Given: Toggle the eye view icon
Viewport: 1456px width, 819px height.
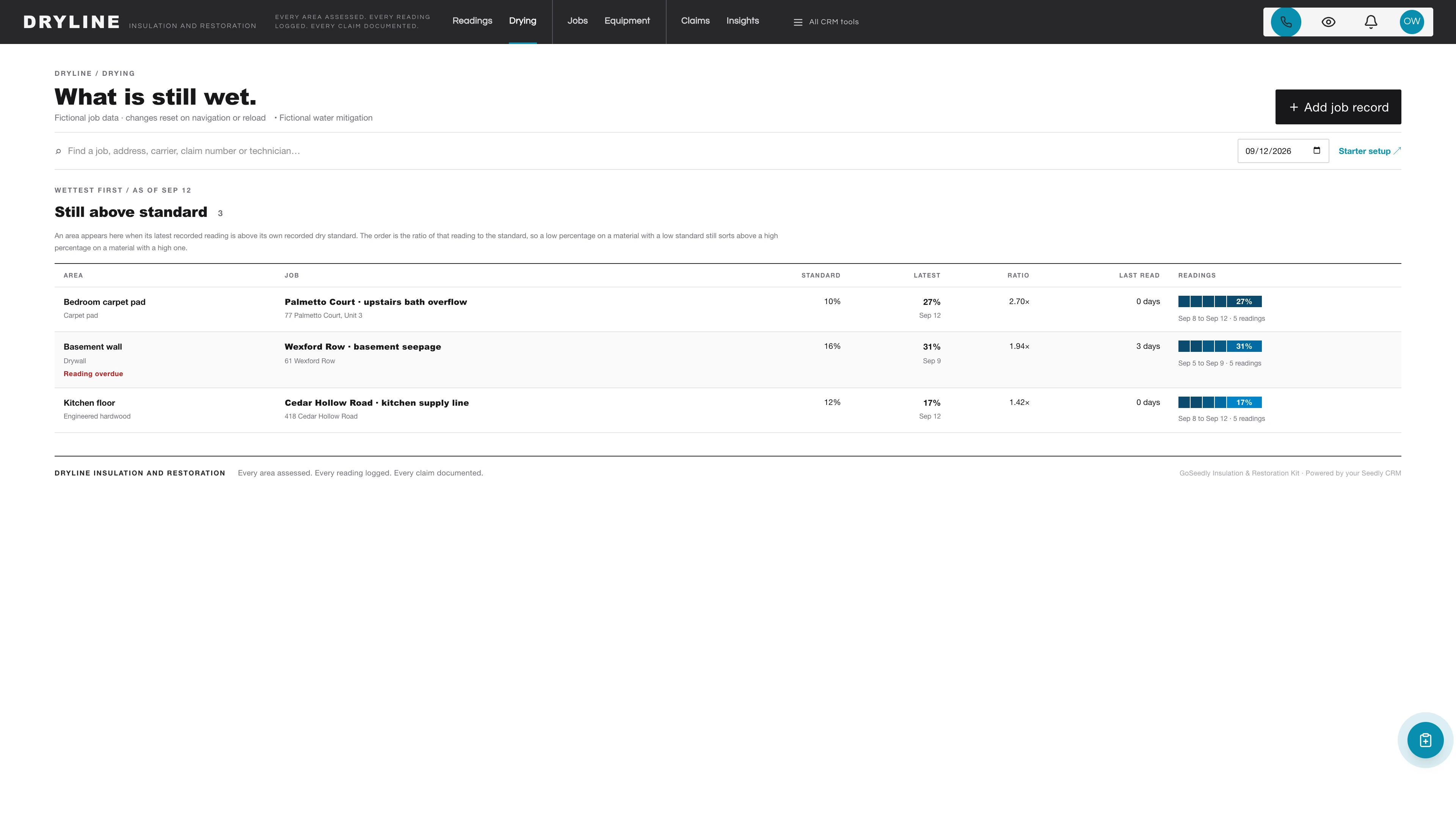Looking at the screenshot, I should coord(1328,22).
